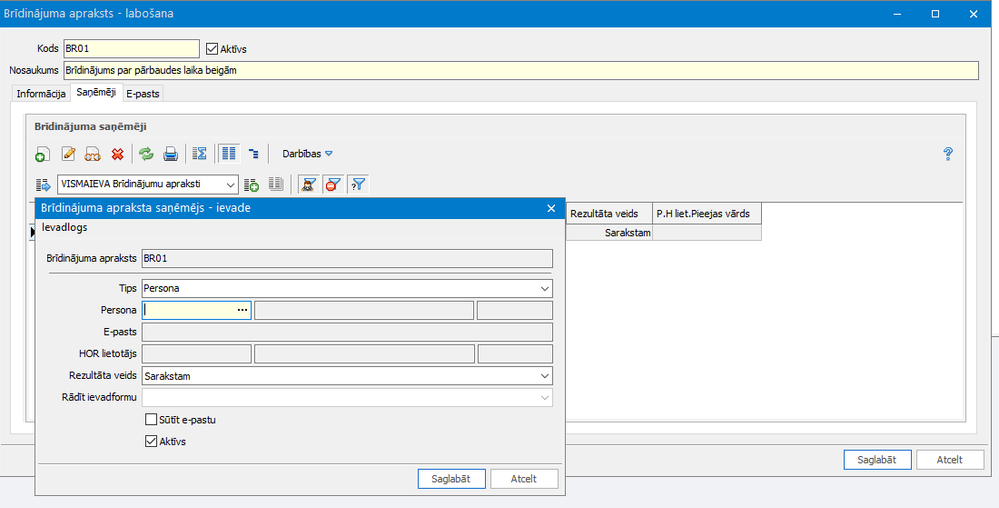The height and width of the screenshot is (508, 999).
Task: Click Saglabāt in the recipient dialog
Action: click(x=452, y=479)
